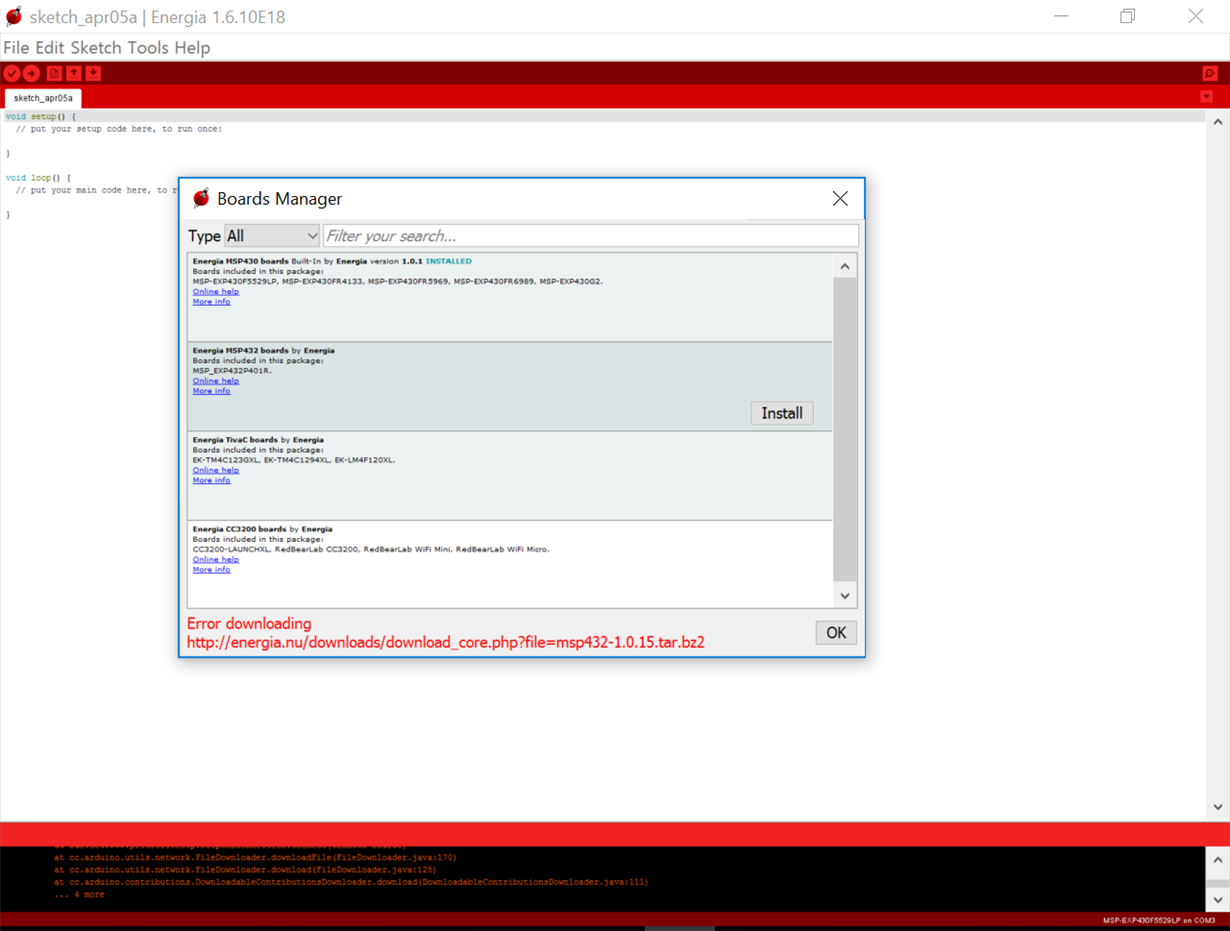This screenshot has height=931, width=1230.
Task: Click the editor scrollbar up arrow
Action: [x=1217, y=122]
